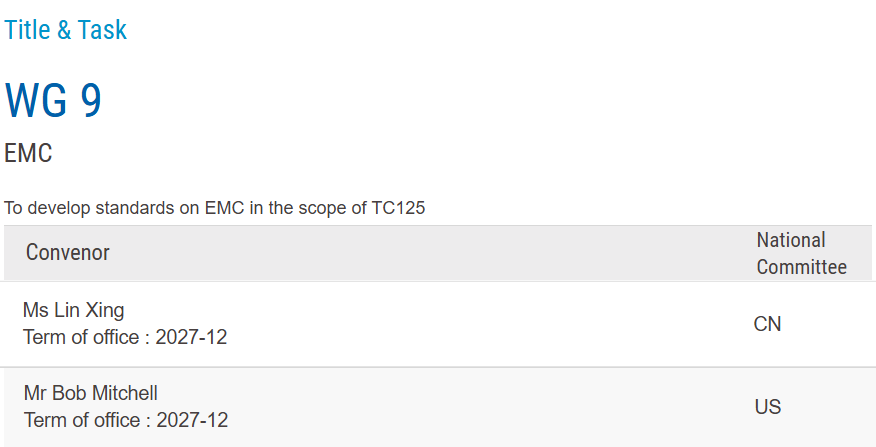Click the number 9 in the WG title
The image size is (876, 447).
tap(90, 101)
